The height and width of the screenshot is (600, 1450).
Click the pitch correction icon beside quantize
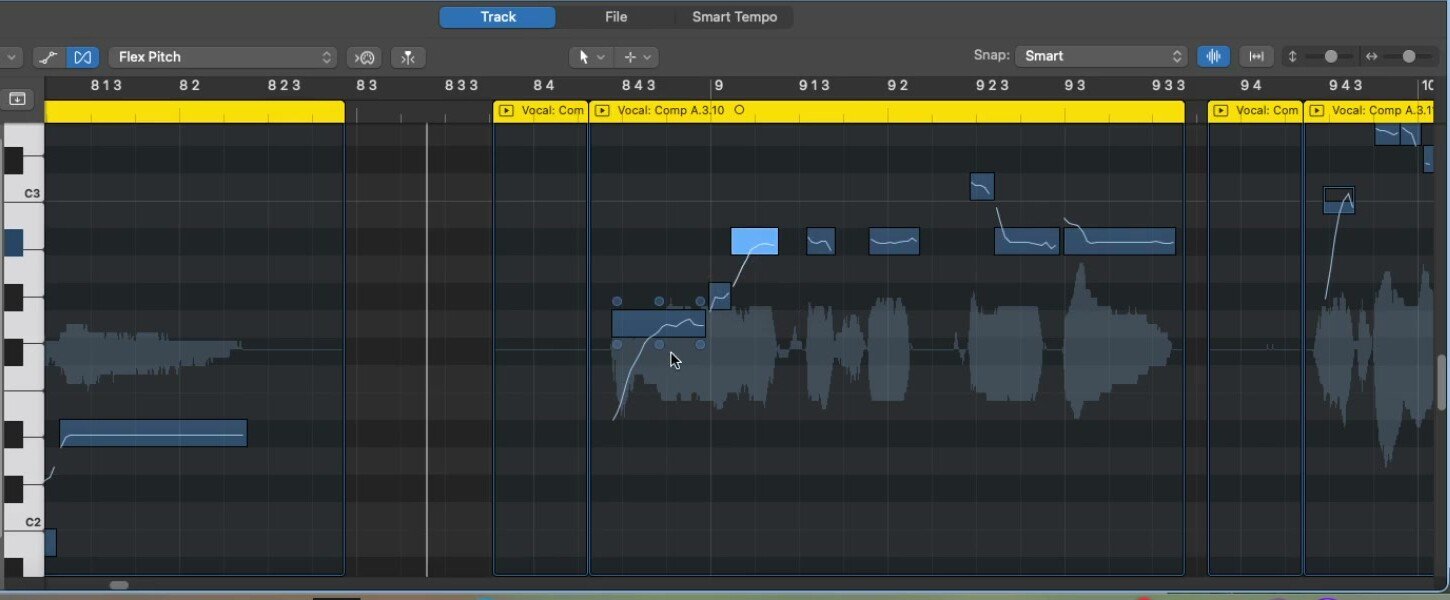click(408, 57)
